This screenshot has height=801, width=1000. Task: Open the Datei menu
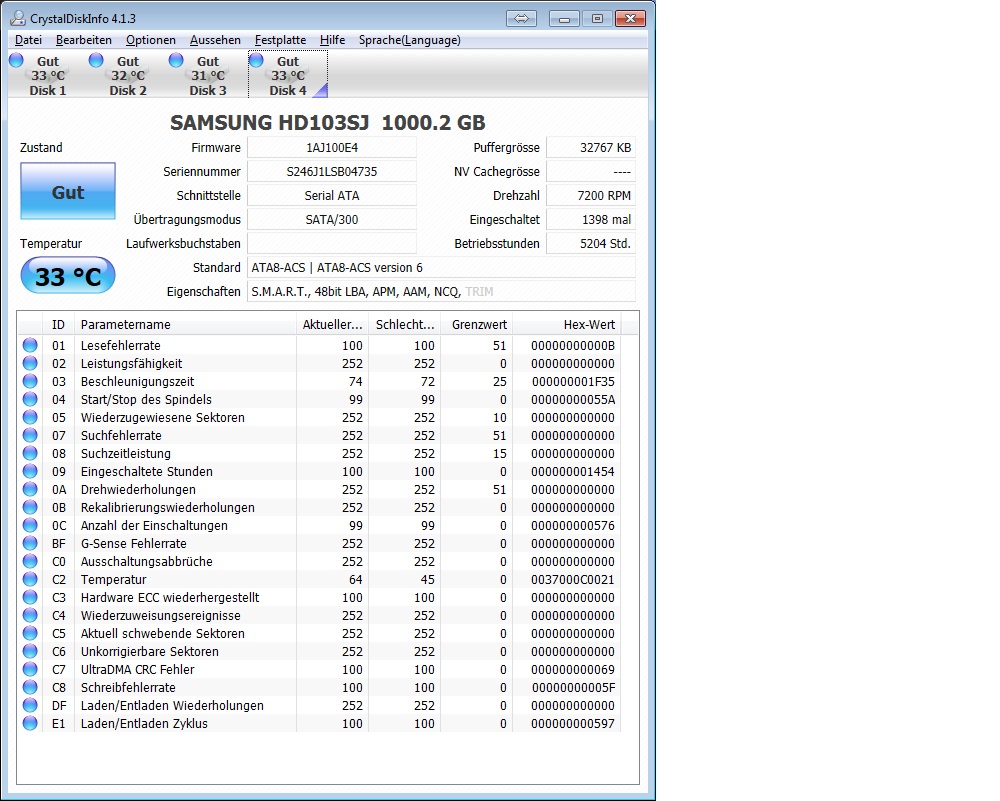[x=28, y=40]
